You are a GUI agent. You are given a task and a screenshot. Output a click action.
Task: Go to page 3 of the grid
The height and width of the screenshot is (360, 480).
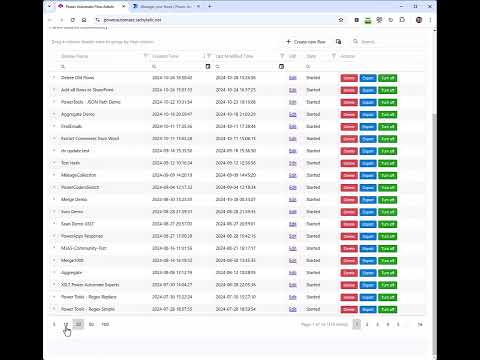click(377, 324)
